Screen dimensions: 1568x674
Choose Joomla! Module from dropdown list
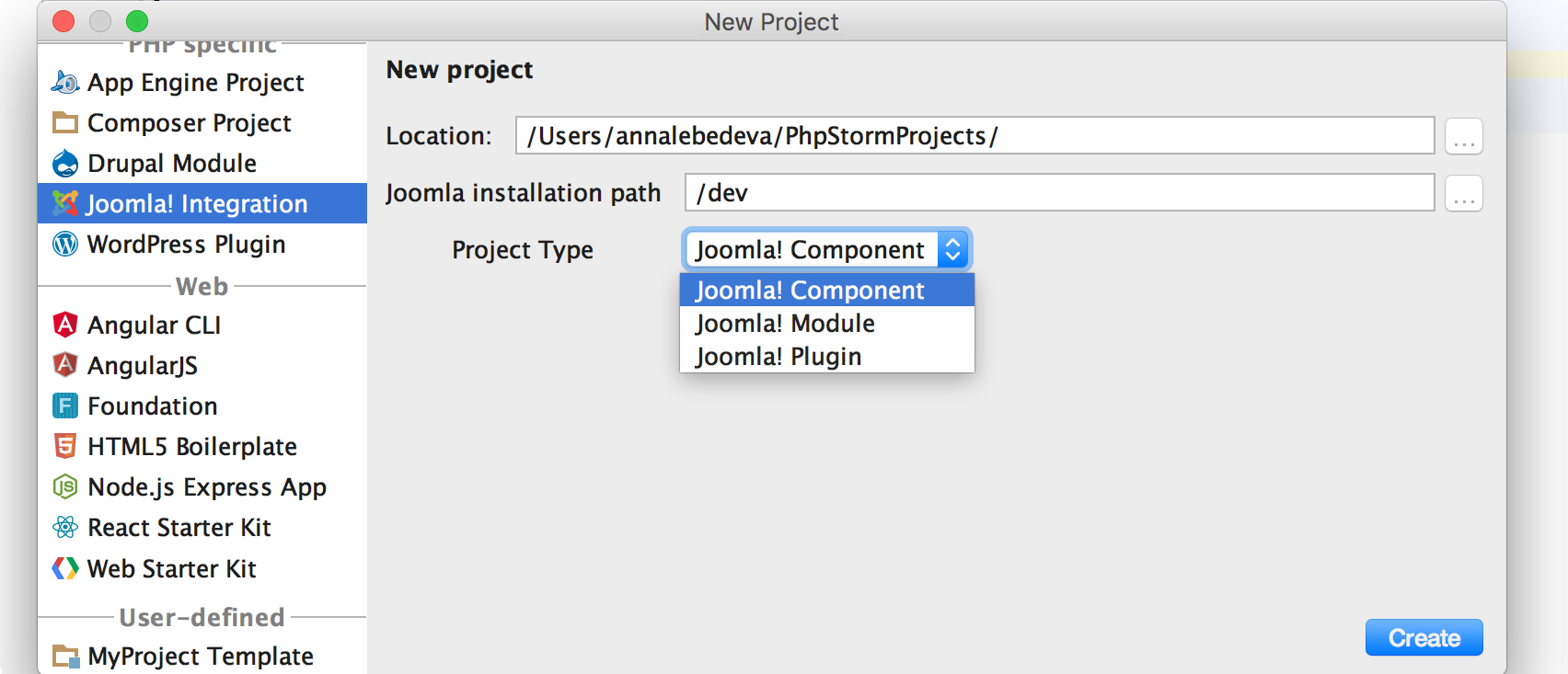coord(785,324)
